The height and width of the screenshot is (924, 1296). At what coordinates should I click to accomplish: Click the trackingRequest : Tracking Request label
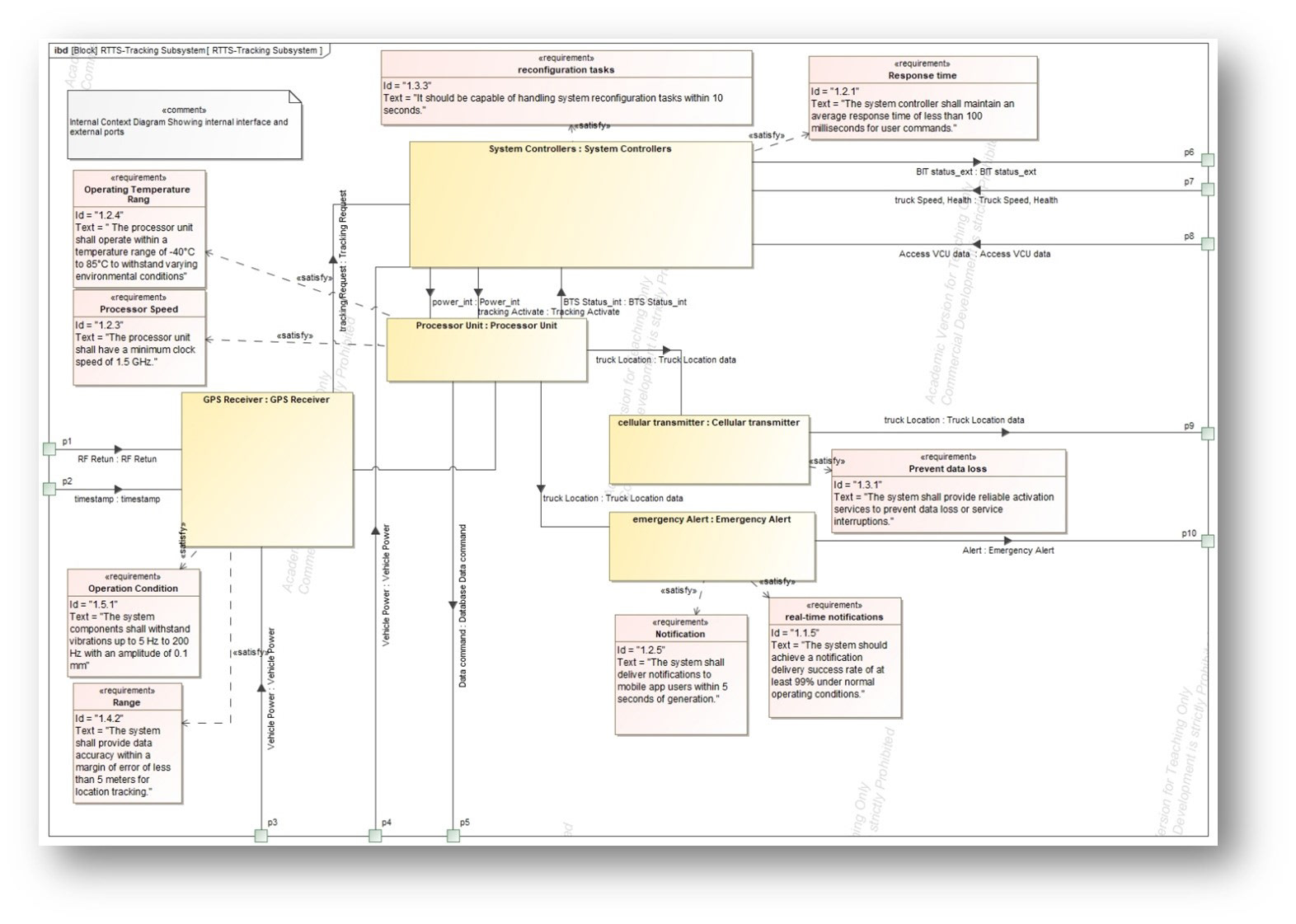[x=343, y=261]
